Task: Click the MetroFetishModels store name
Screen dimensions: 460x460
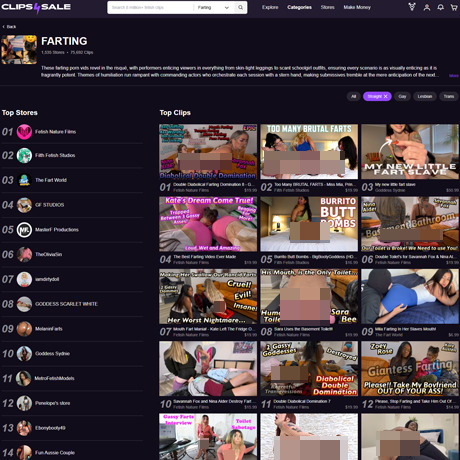Action: [x=54, y=378]
